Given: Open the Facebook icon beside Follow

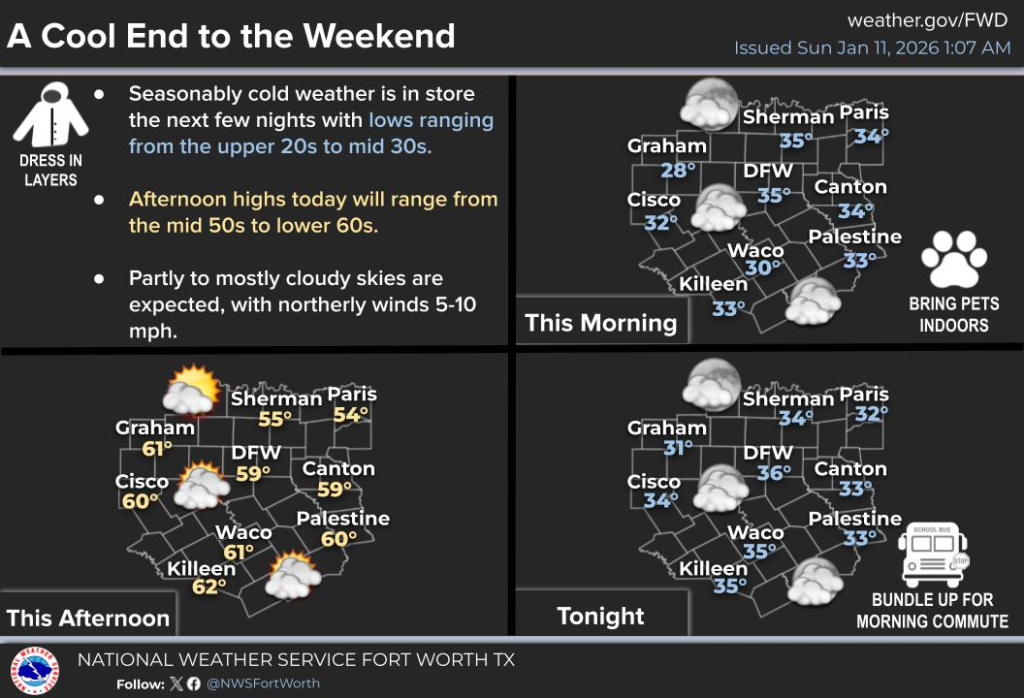Looking at the screenshot, I should click(193, 684).
